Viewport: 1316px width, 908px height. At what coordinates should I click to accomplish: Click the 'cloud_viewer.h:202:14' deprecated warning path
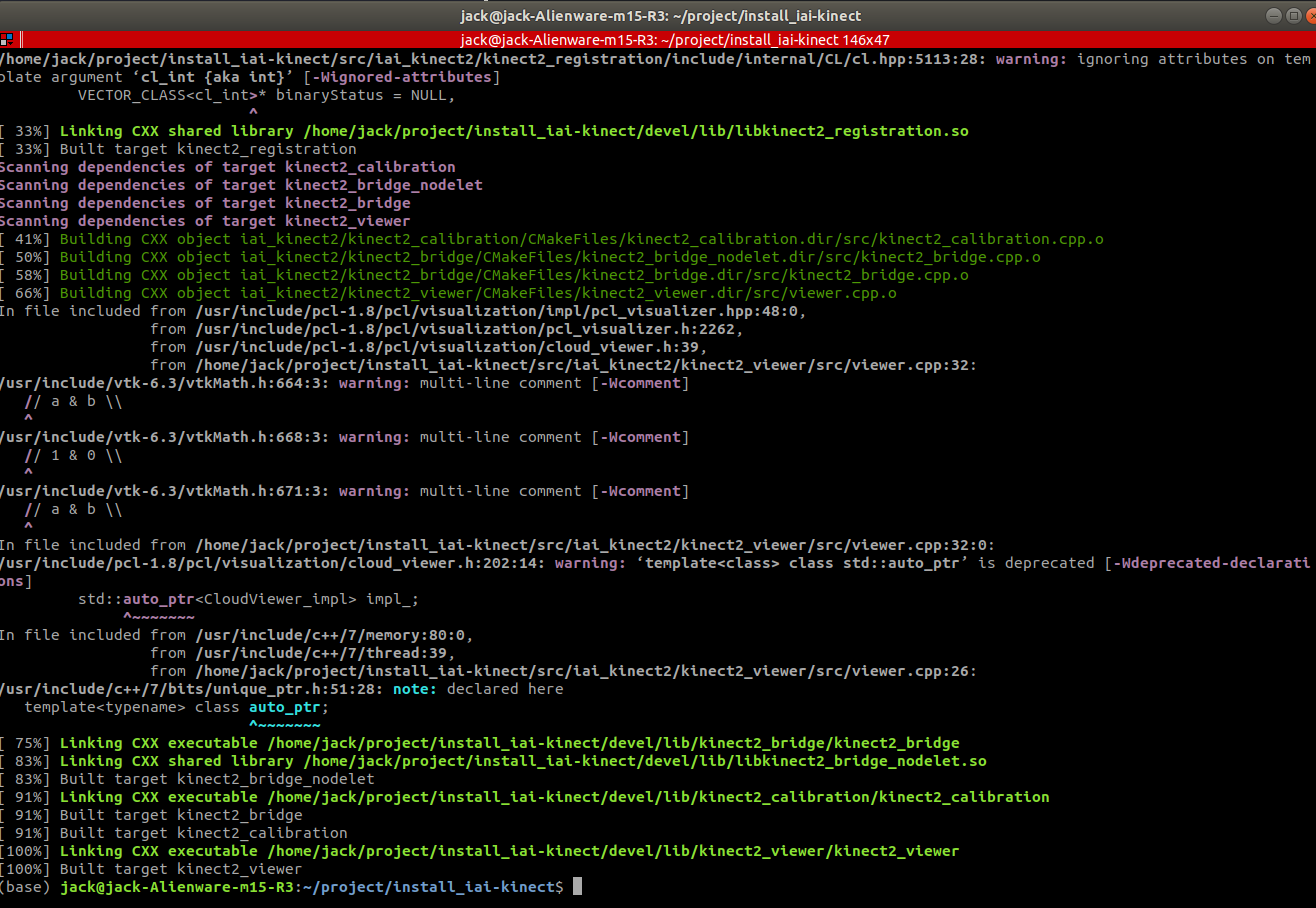273,563
